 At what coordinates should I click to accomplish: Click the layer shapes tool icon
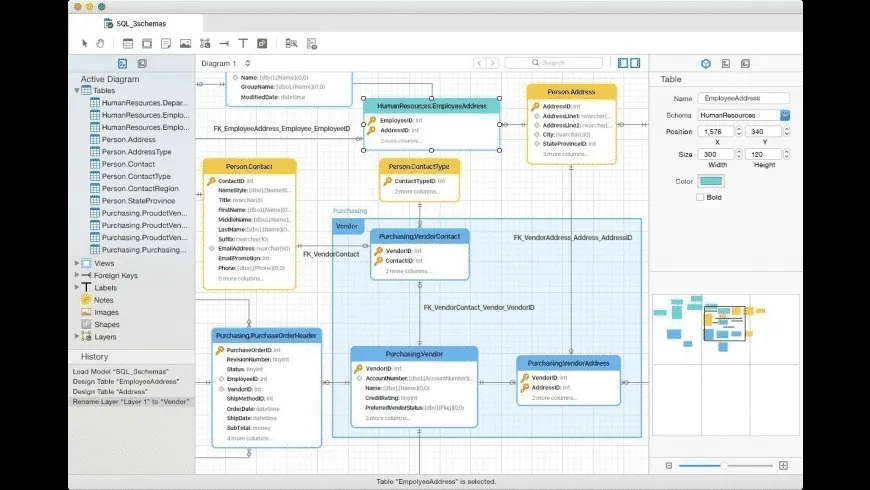click(262, 43)
